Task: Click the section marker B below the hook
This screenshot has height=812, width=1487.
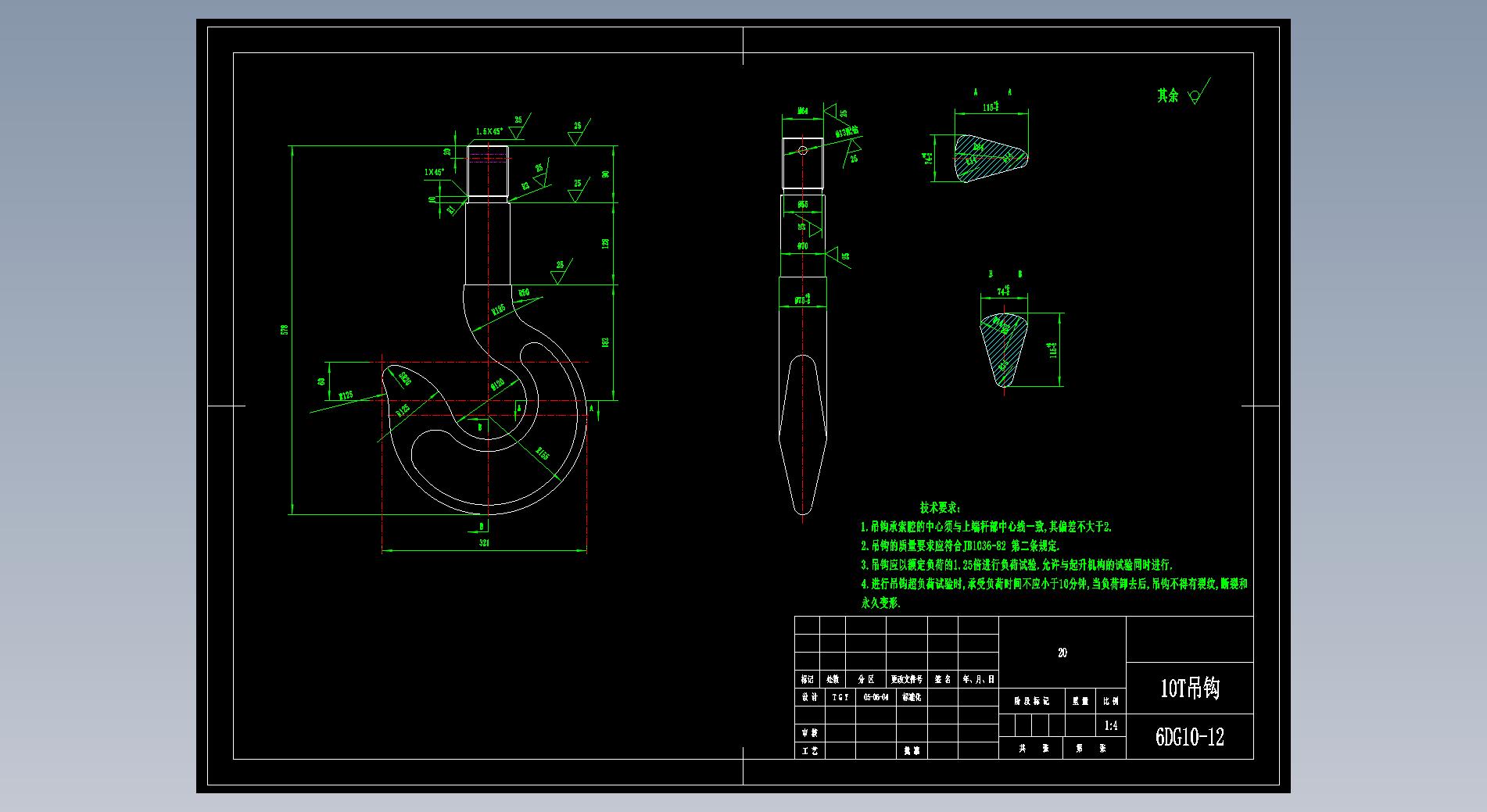Action: pyautogui.click(x=482, y=526)
